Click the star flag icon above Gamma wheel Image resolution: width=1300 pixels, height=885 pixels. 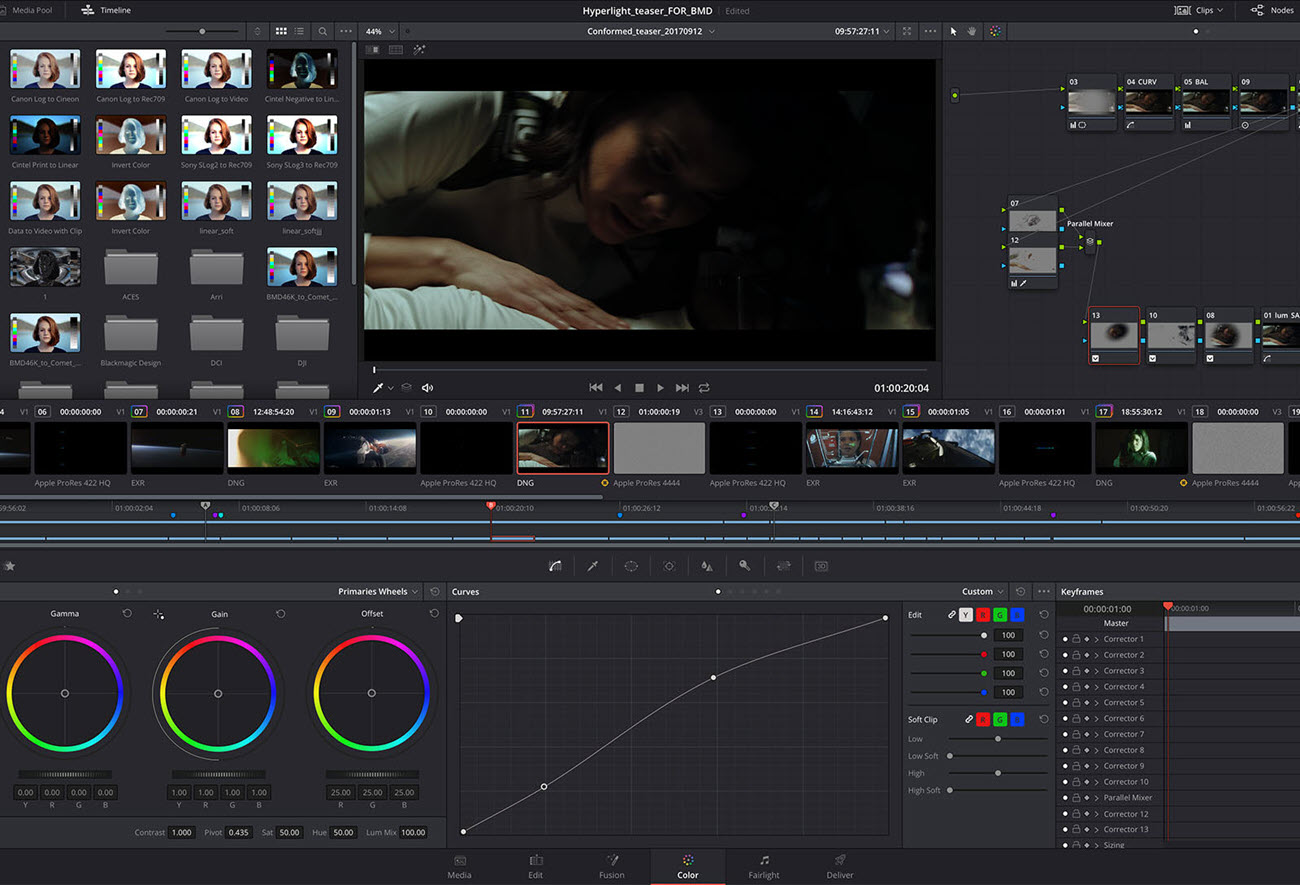tap(10, 566)
